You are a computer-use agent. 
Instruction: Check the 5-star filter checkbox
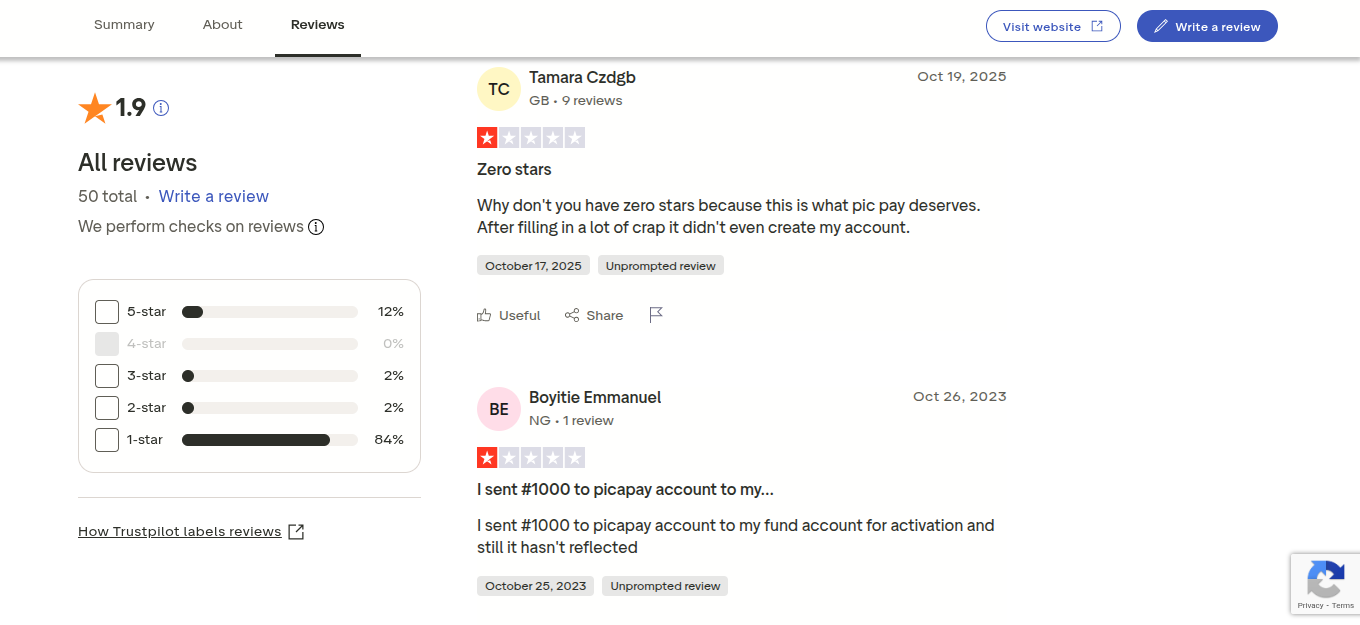pos(107,312)
